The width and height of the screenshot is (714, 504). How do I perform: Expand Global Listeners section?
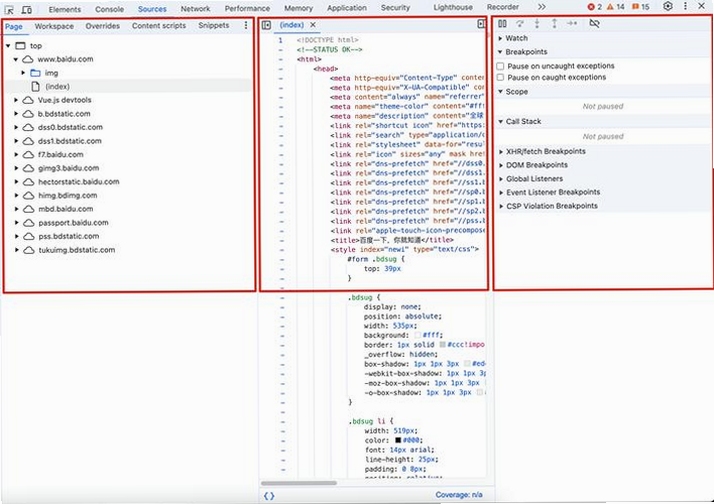pos(501,179)
